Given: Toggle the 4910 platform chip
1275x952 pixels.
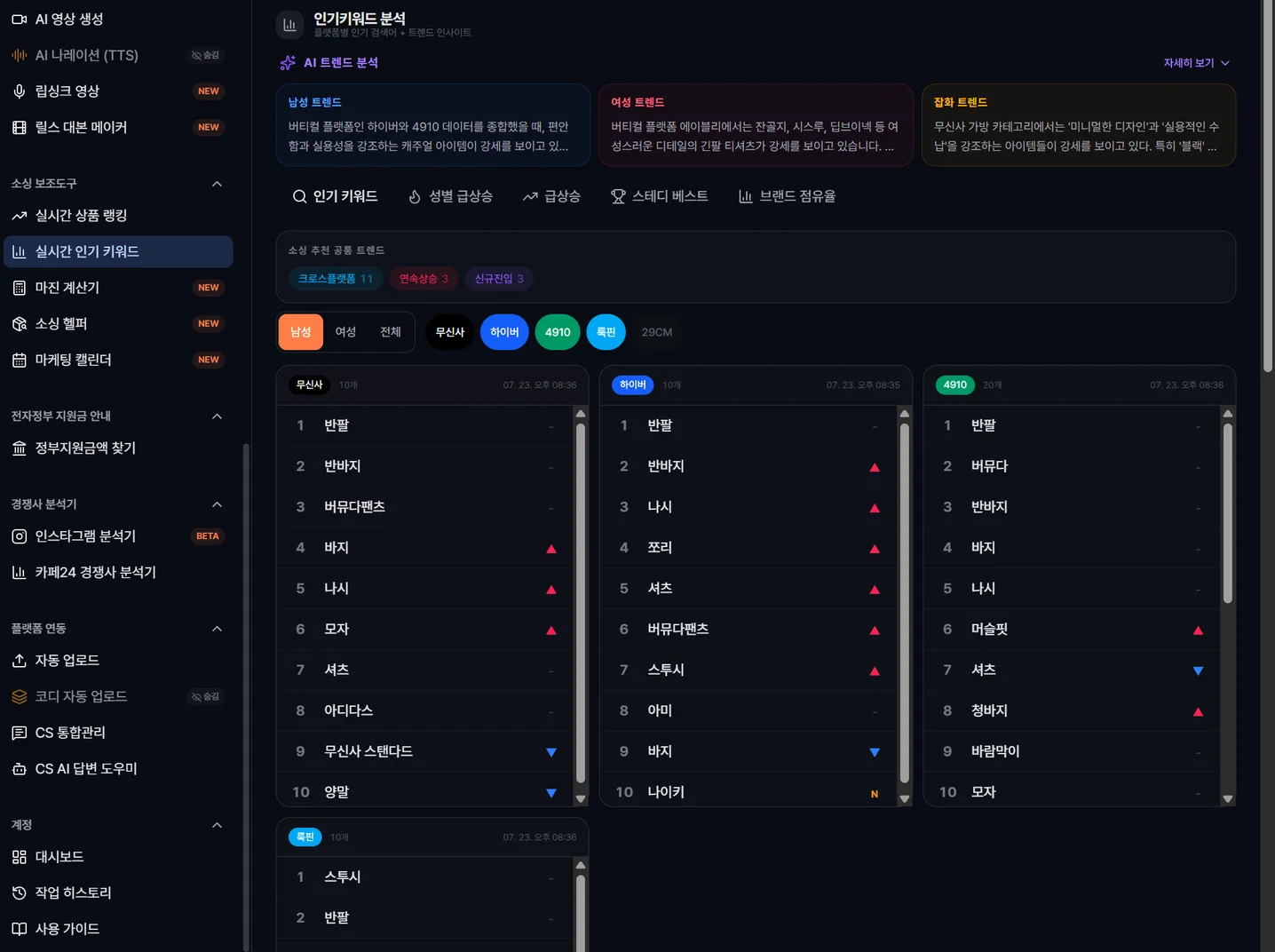Looking at the screenshot, I should (x=558, y=332).
